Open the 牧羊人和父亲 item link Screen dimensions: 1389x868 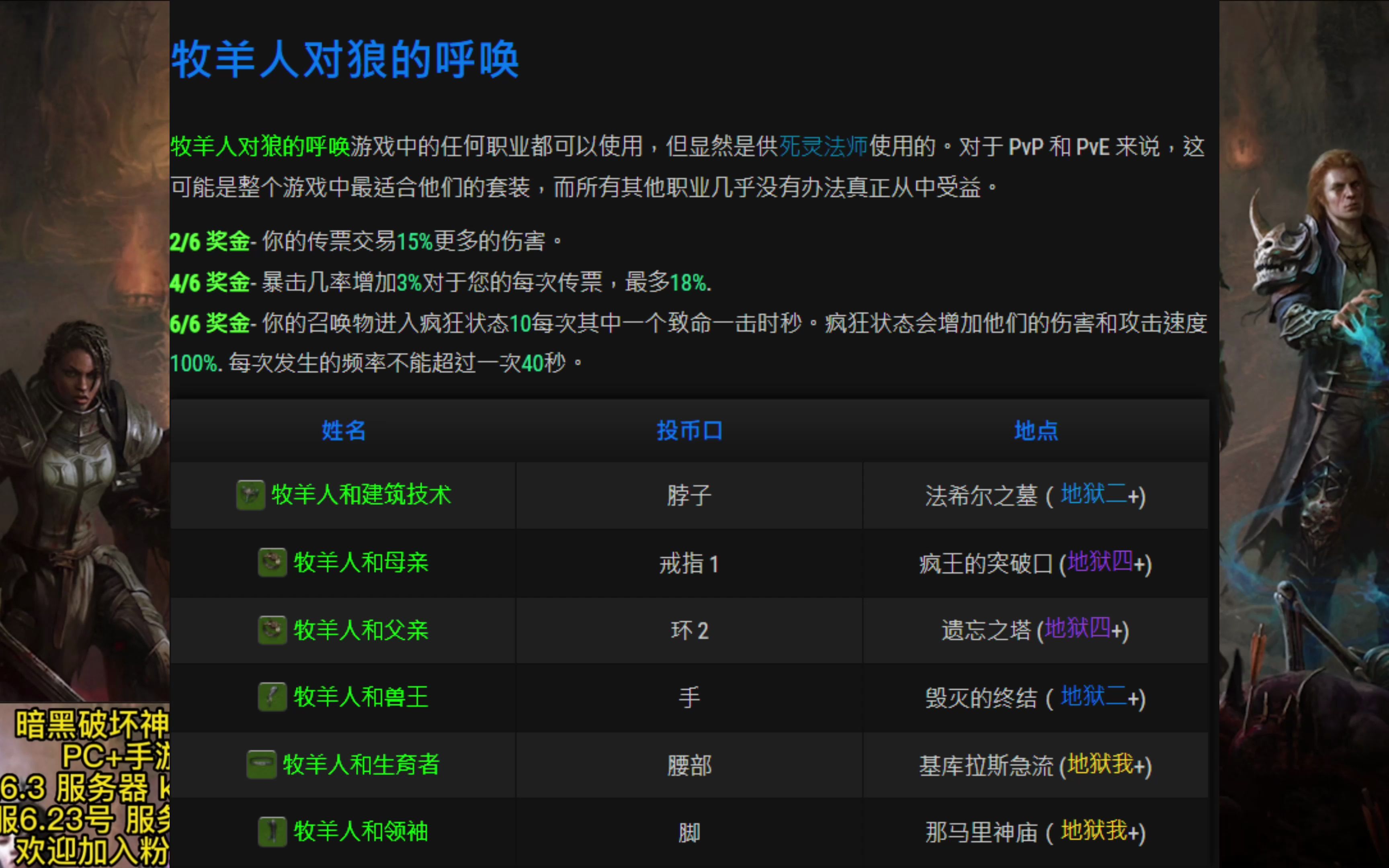(361, 631)
